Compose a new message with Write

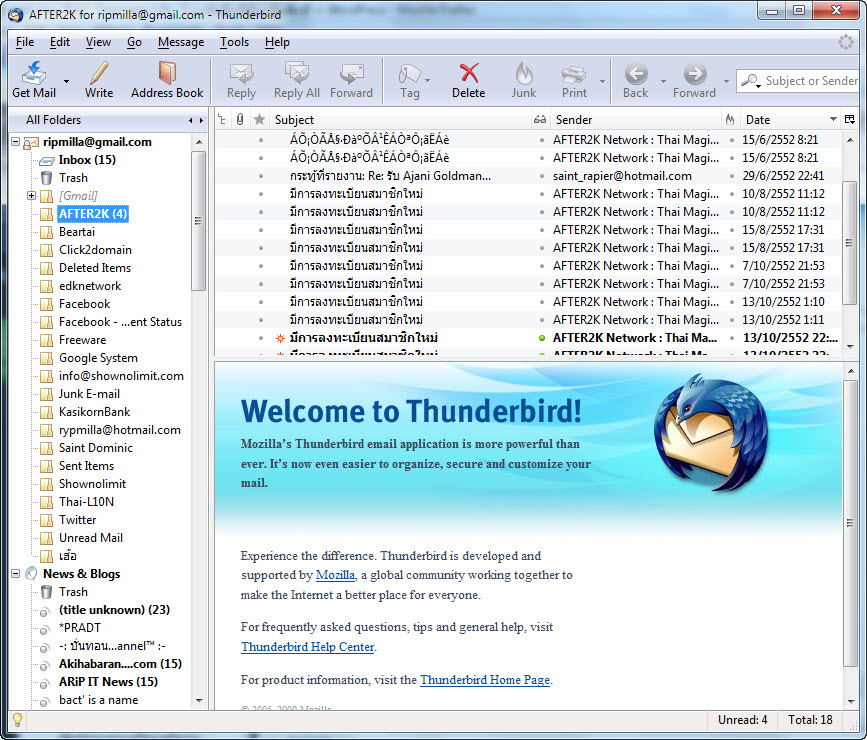99,79
